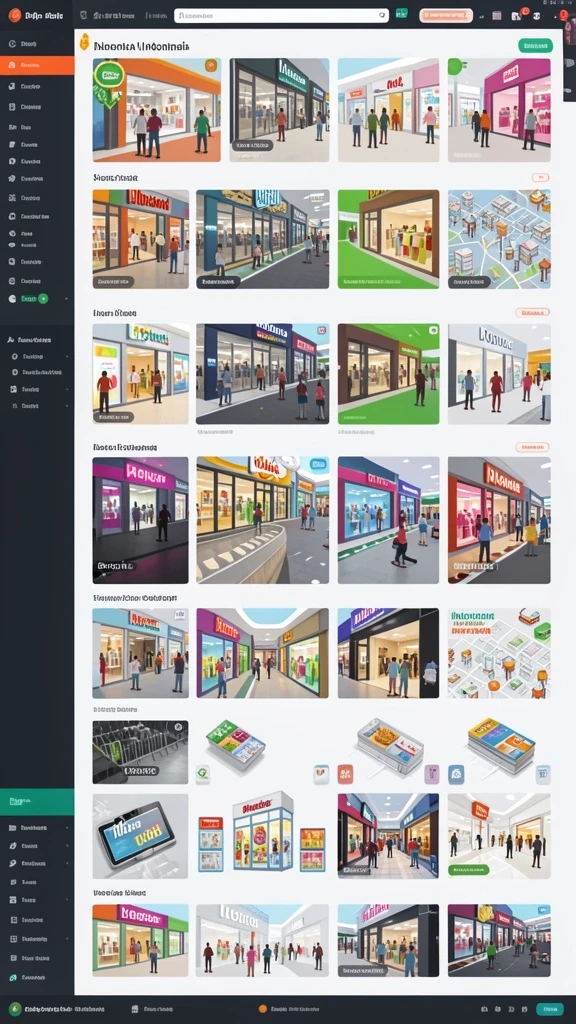
Task: Open the green-lawn storefront thumbnail in second row
Action: point(389,239)
